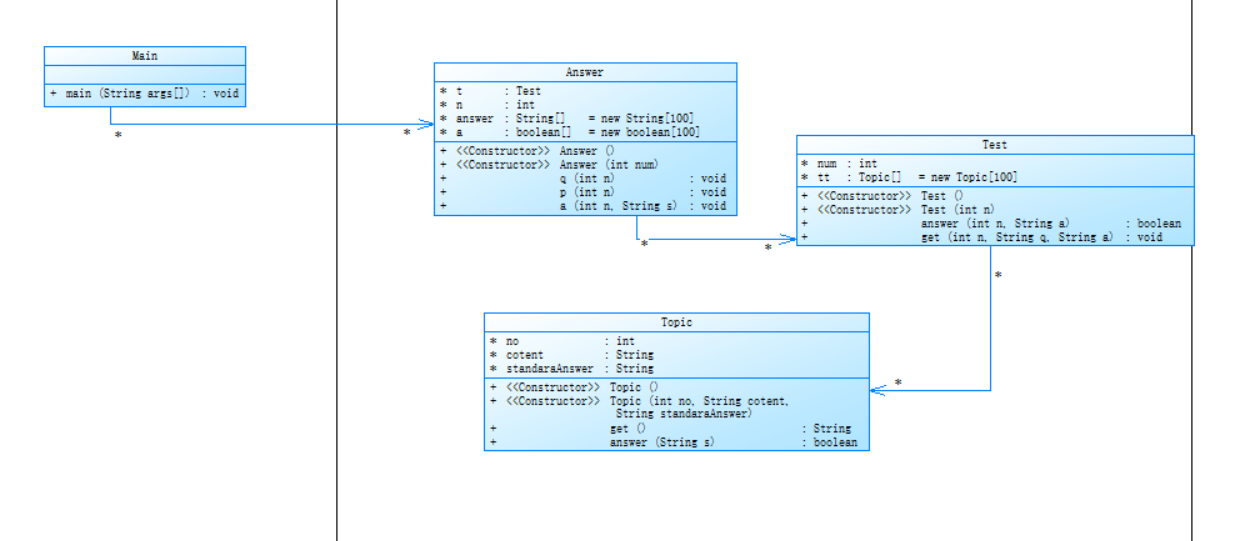Click the attribute t : Test in Answer
The height and width of the screenshot is (541, 1251).
pos(585,91)
